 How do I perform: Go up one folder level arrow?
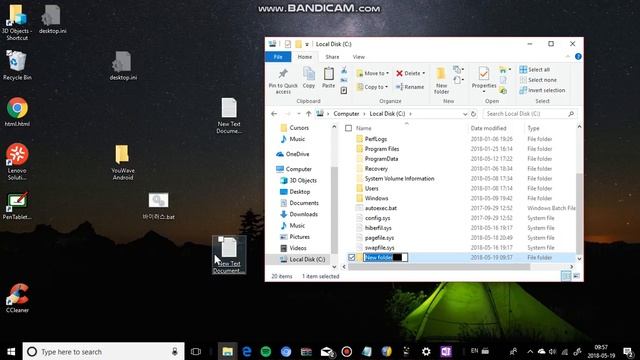click(x=309, y=114)
